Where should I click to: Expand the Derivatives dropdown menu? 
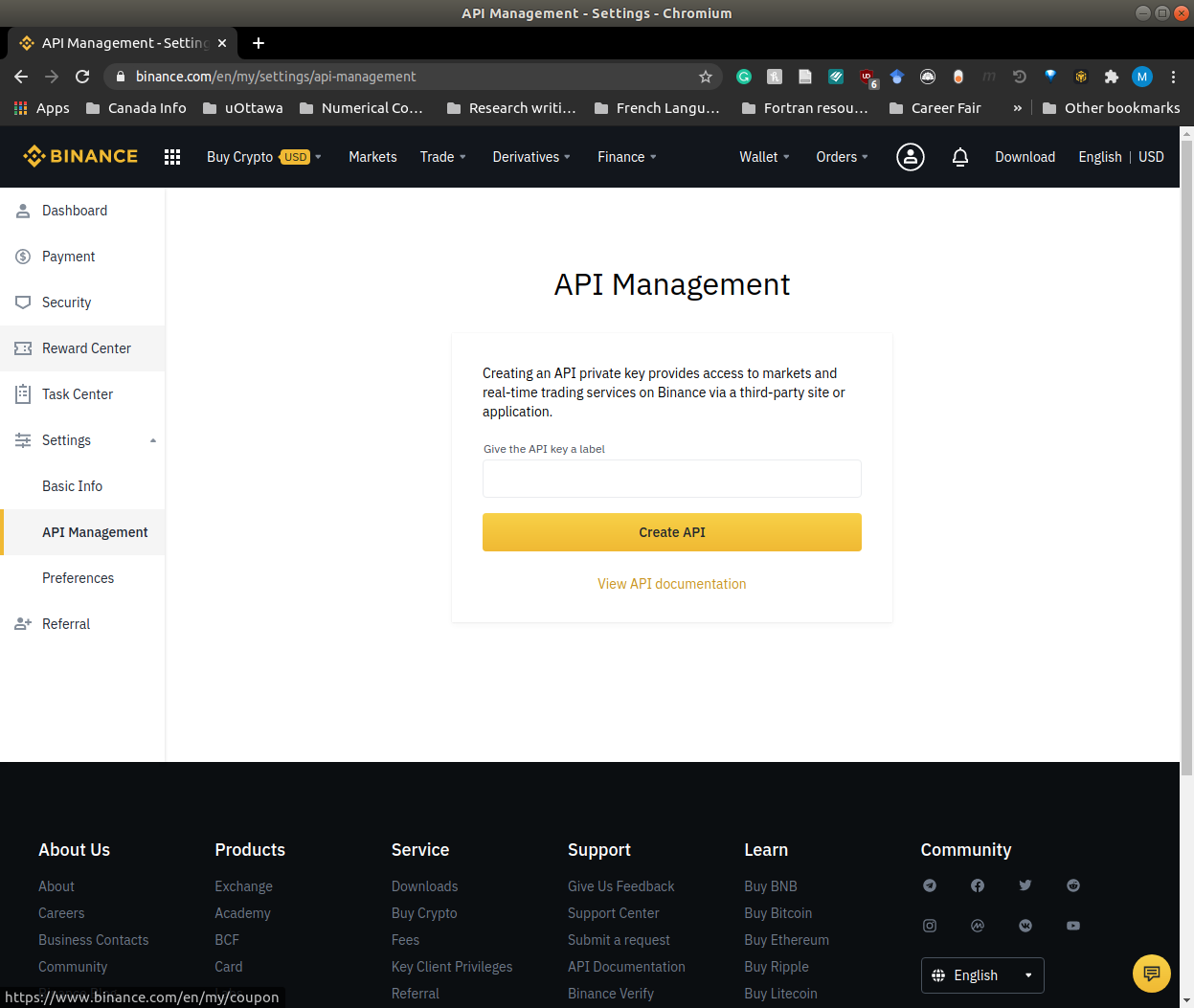531,157
